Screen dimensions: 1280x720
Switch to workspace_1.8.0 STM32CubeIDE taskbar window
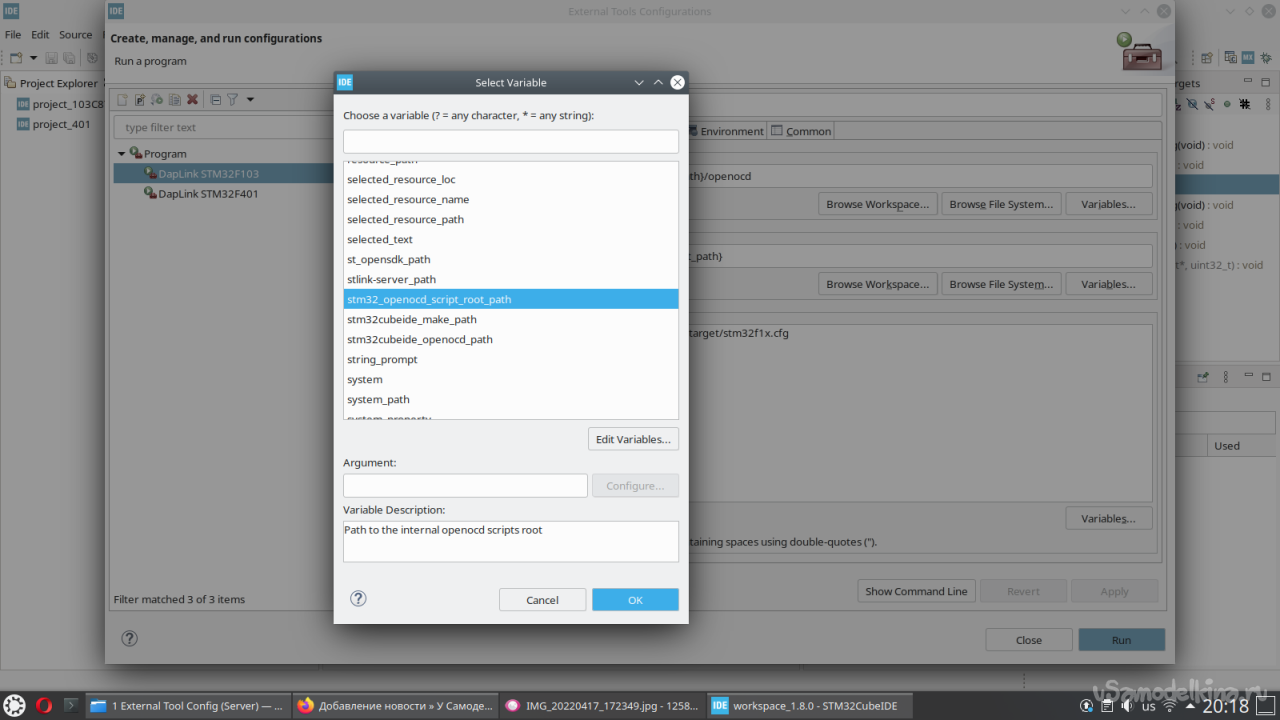810,705
